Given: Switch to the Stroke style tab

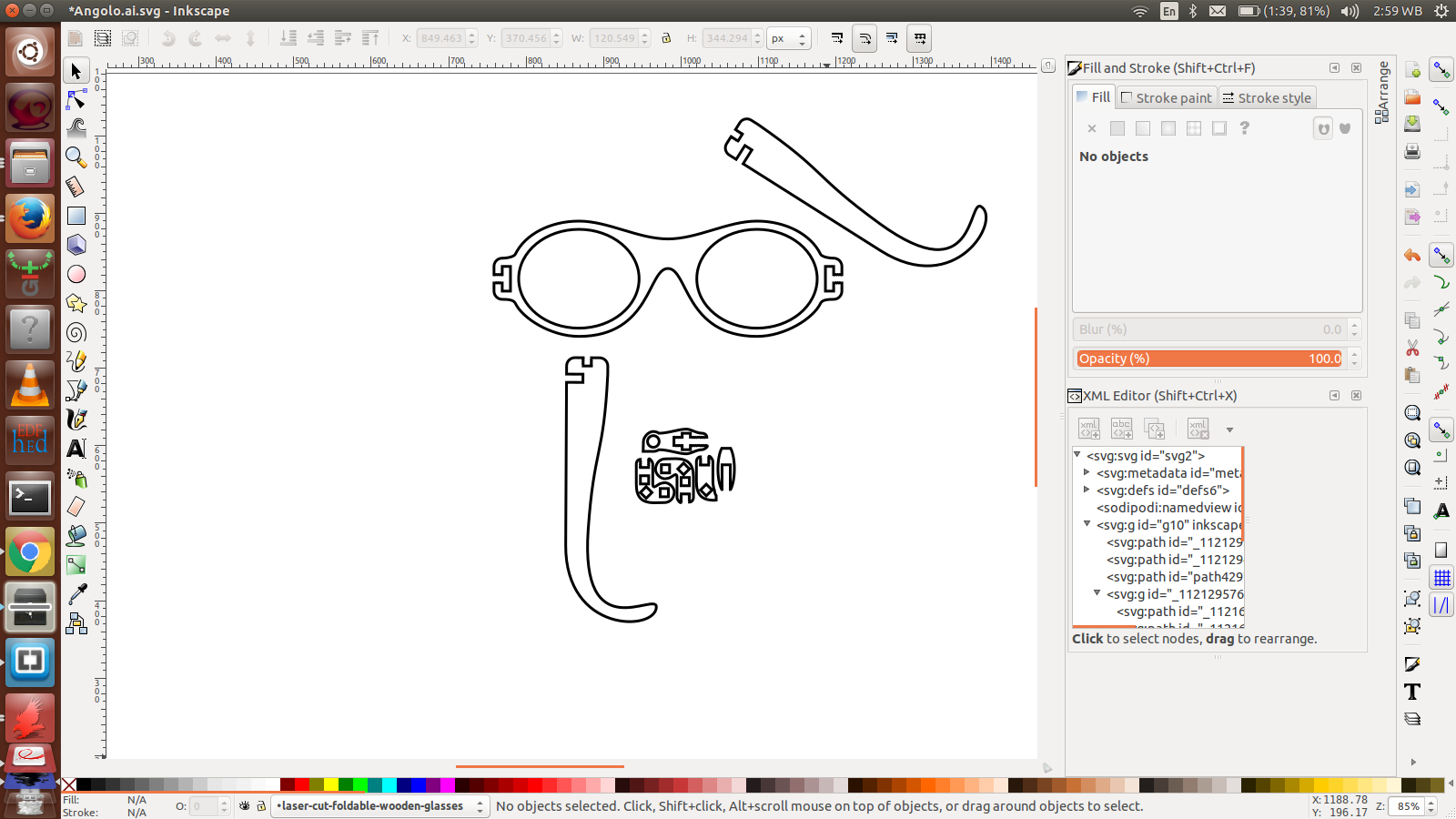Looking at the screenshot, I should tap(1267, 97).
